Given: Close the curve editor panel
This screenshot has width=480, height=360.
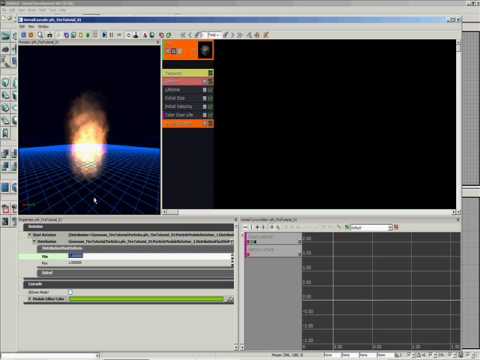Looking at the screenshot, I should pyautogui.click(x=458, y=220).
